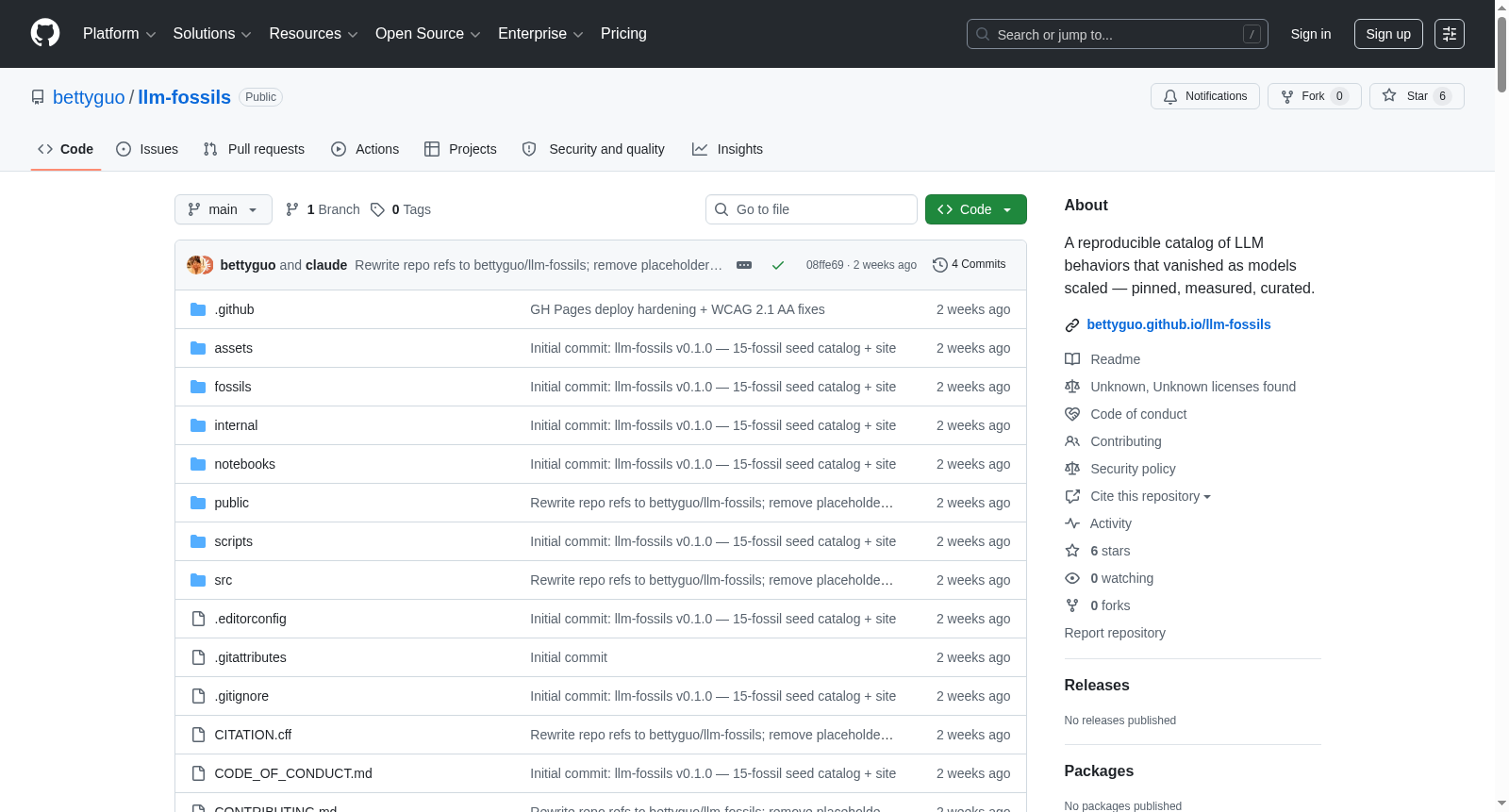The image size is (1509, 812).
Task: Open the CITATION.cff file
Action: pyautogui.click(x=253, y=735)
